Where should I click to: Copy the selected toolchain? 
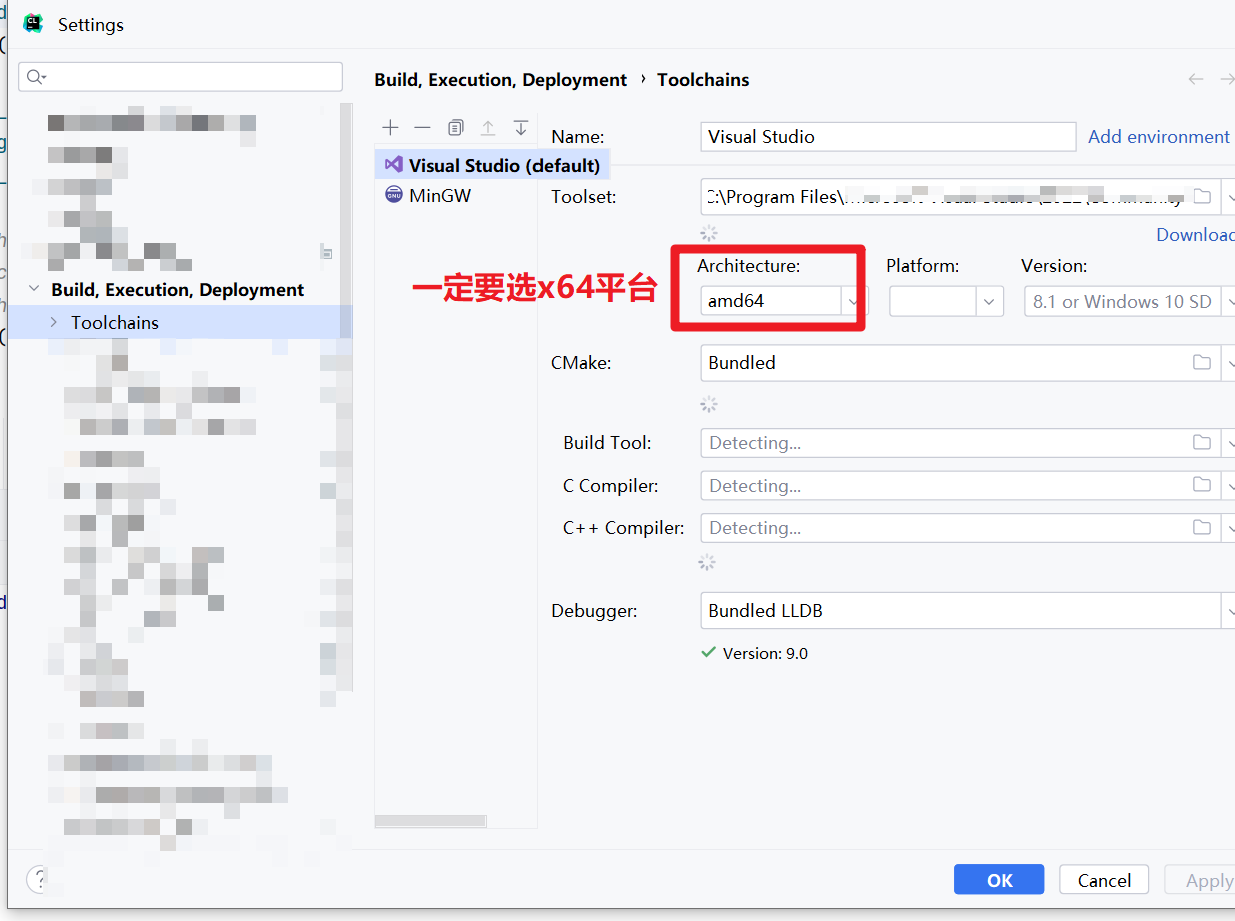(455, 128)
